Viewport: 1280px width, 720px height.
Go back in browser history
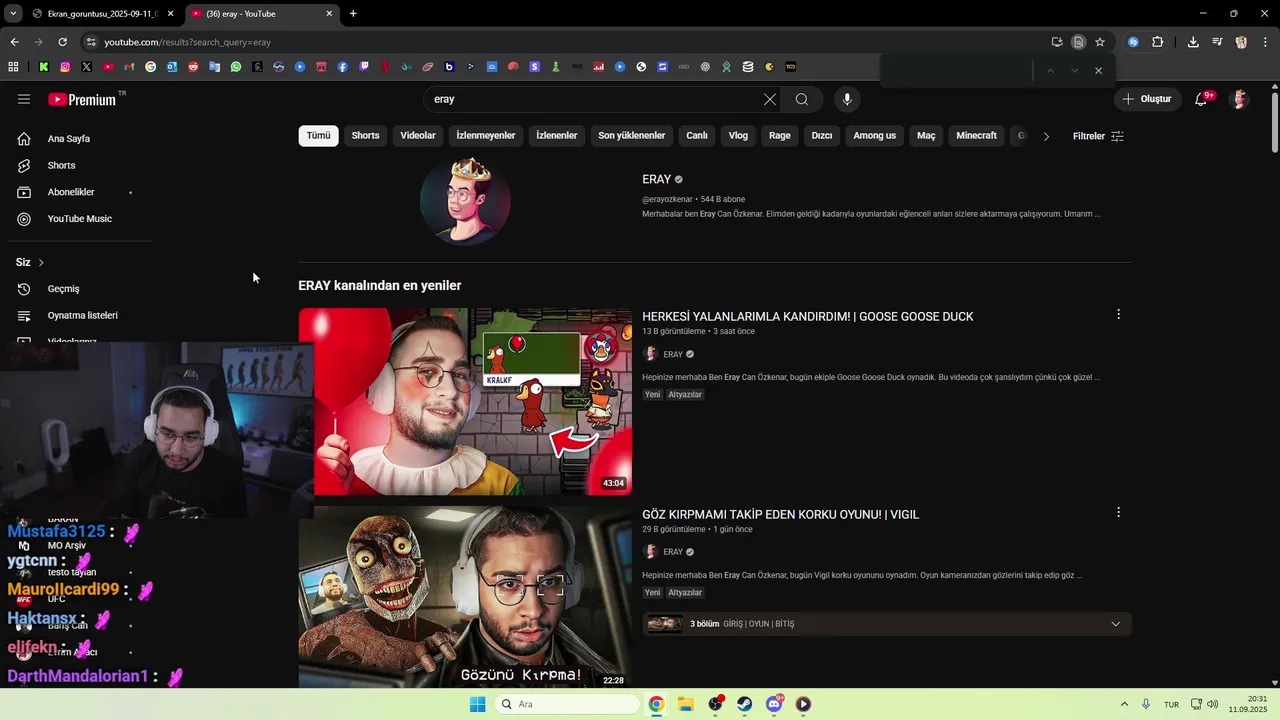[x=14, y=42]
